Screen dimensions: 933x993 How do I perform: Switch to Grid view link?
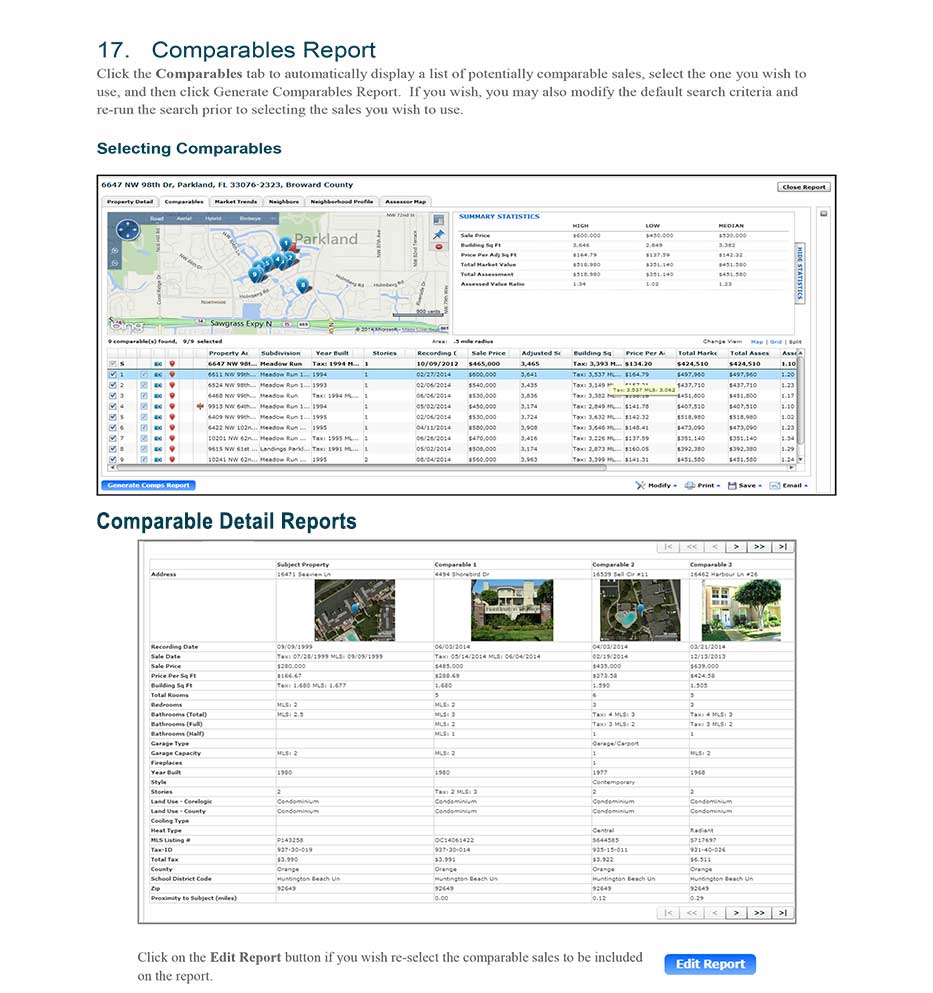tap(776, 342)
